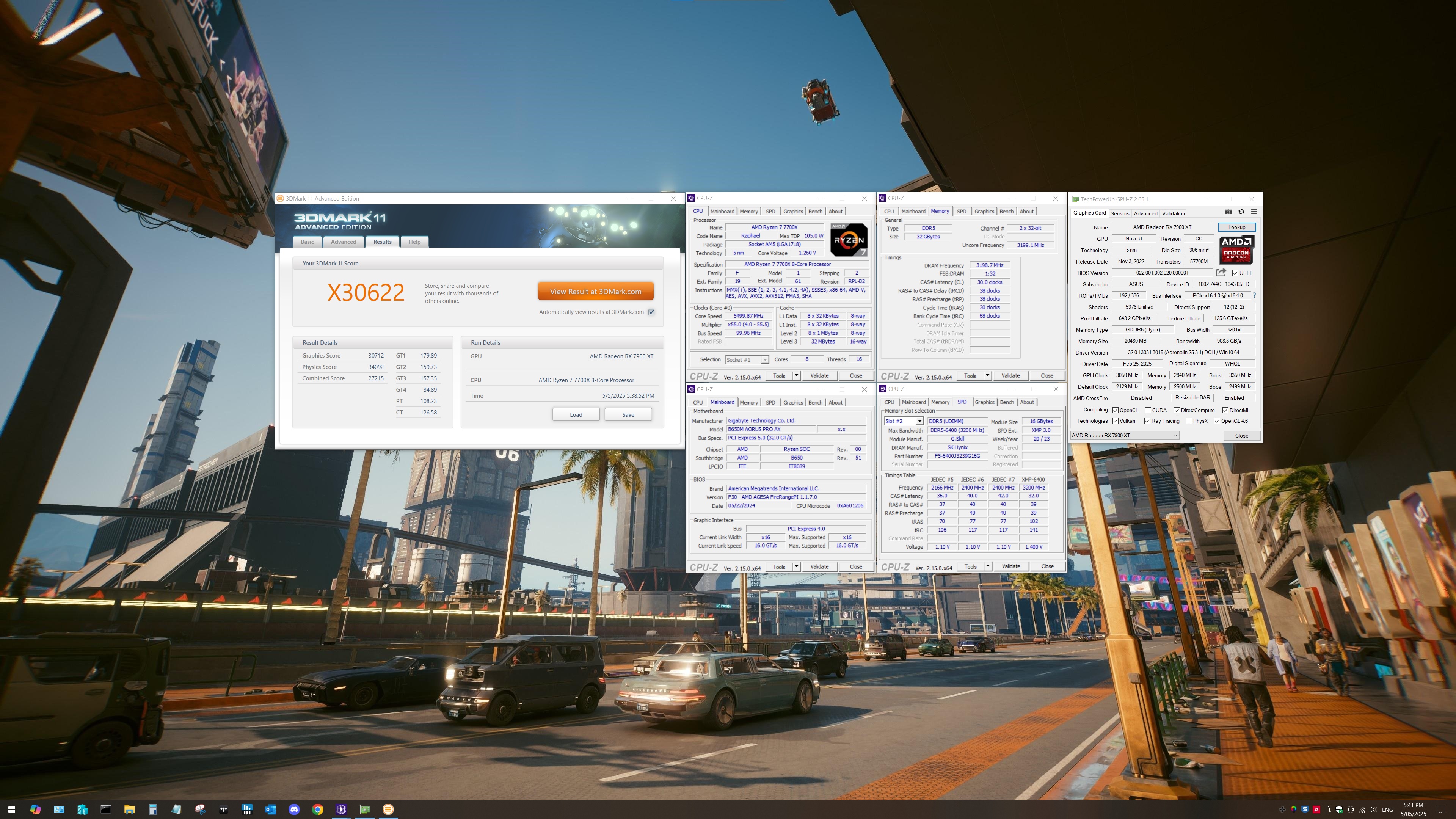This screenshot has height=819, width=1456.
Task: Click View Result at 3DMark.com button
Action: 596,292
